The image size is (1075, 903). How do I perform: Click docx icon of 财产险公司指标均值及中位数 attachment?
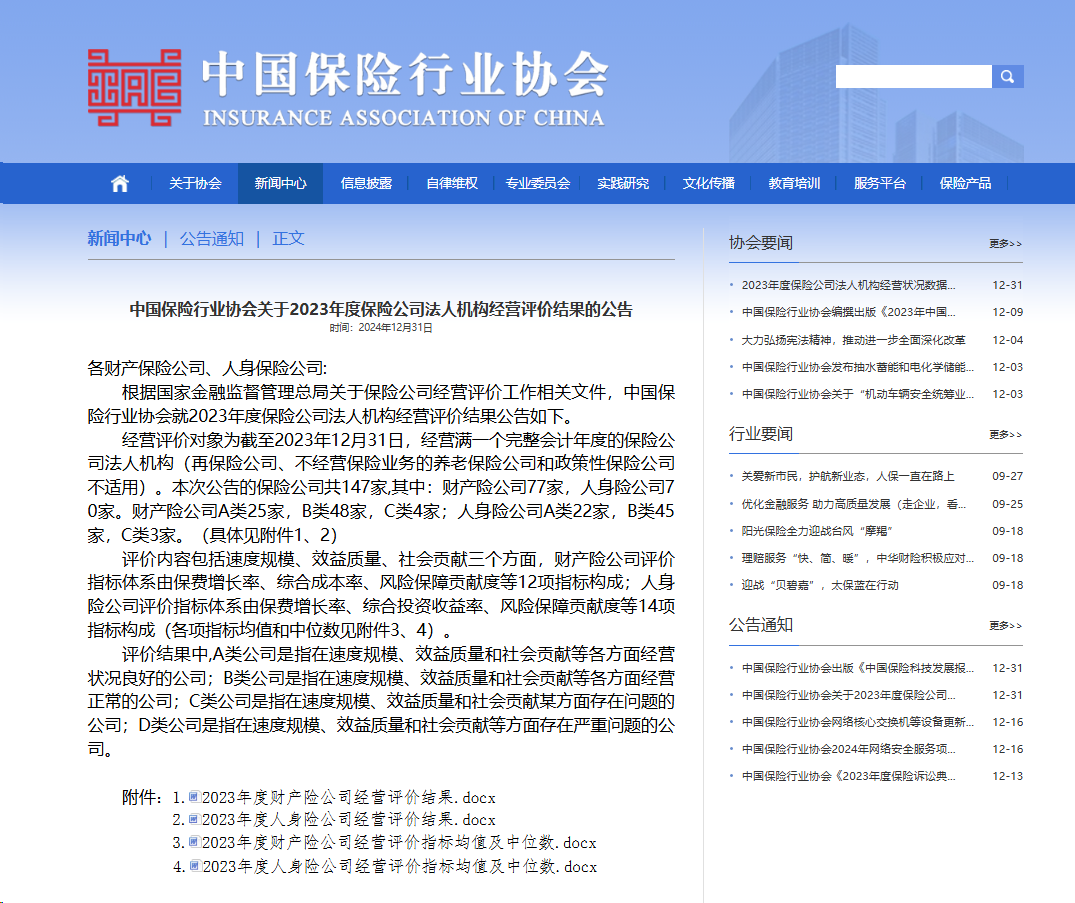194,842
